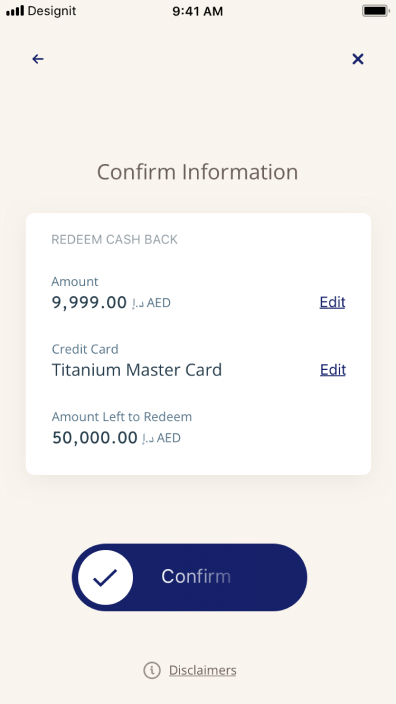Open the Disclaimers link
Viewport: 396px width, 704px height.
point(202,670)
